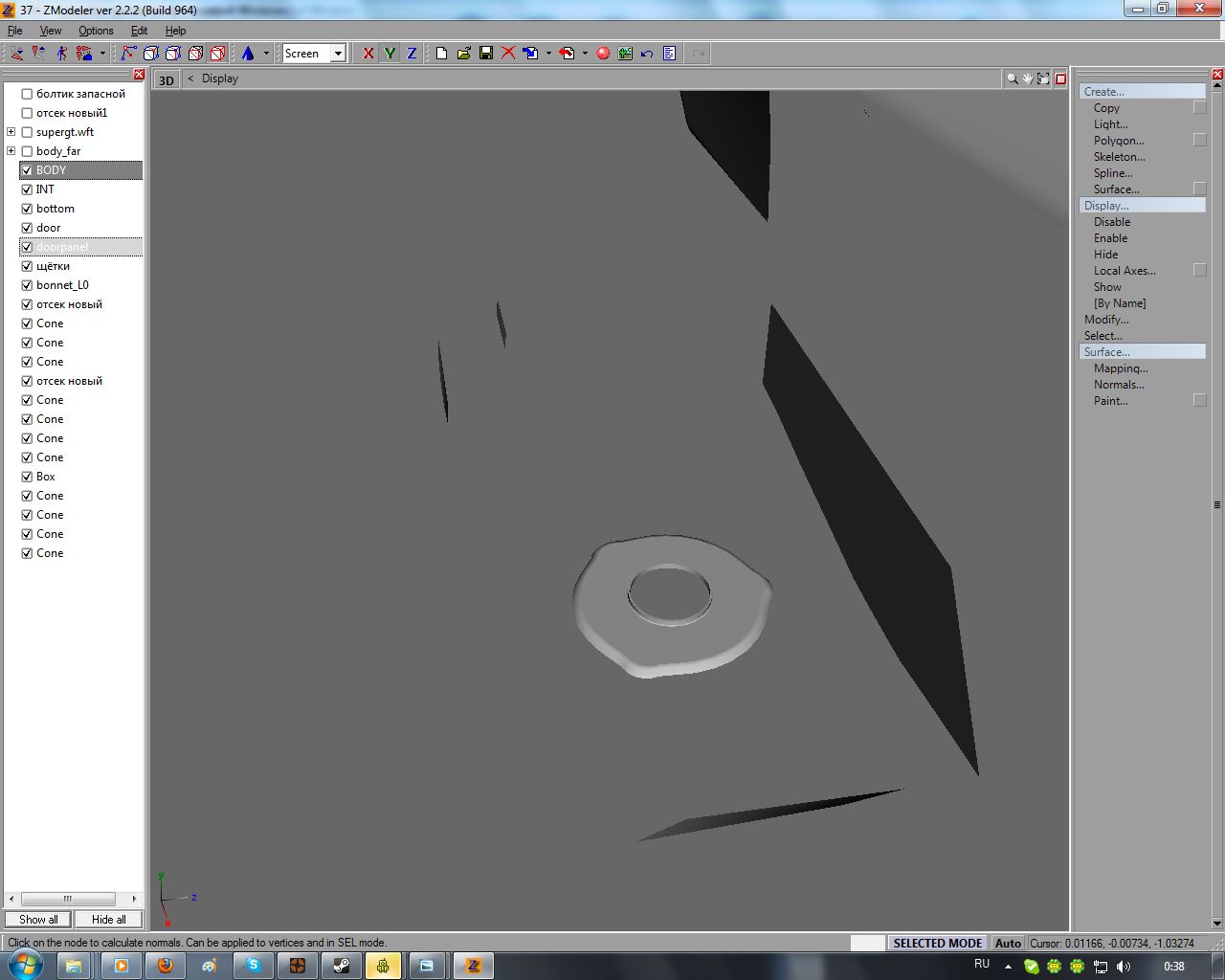1225x980 pixels.
Task: Uncheck the bonnet_L0 checkbox
Action: pos(27,285)
